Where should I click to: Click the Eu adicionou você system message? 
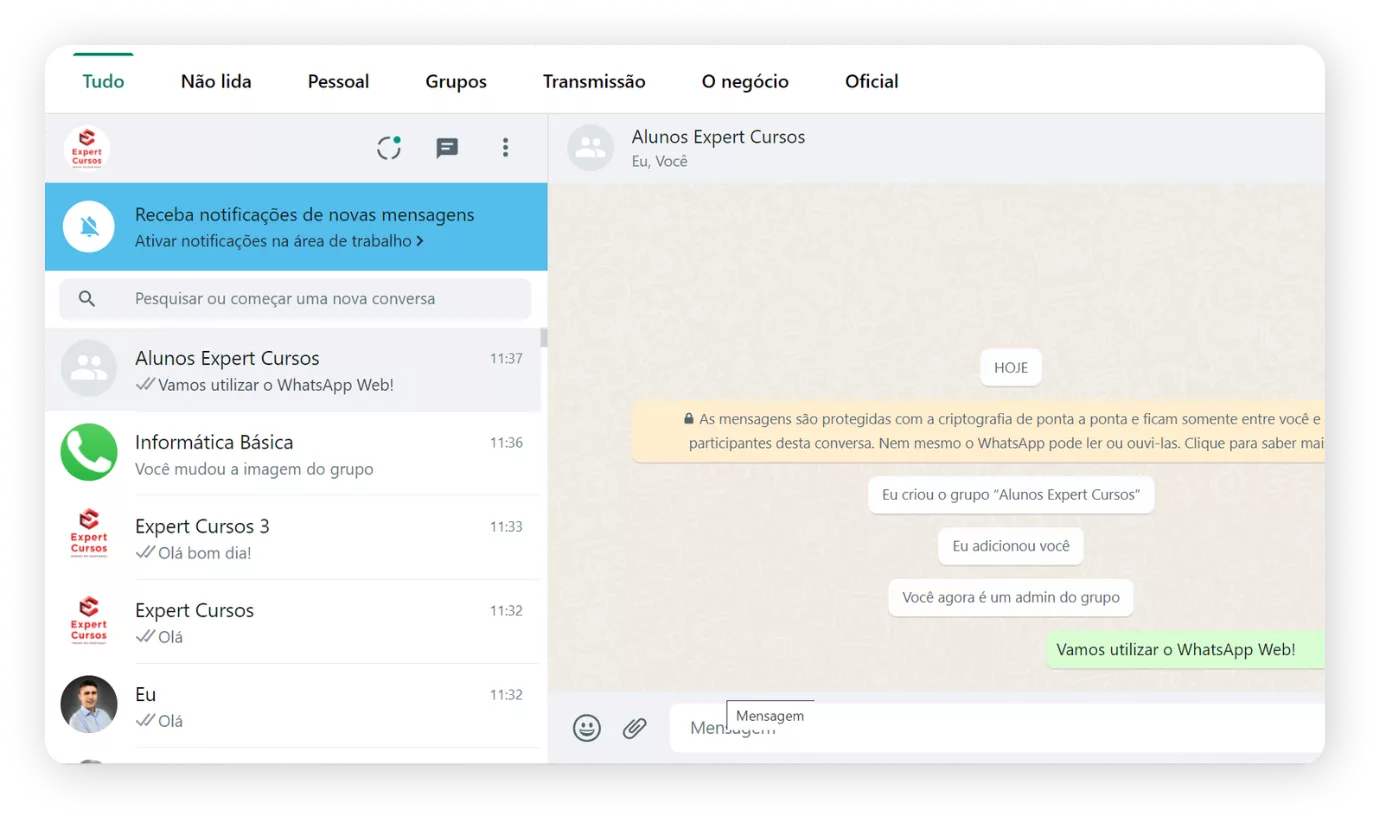pyautogui.click(x=1011, y=546)
